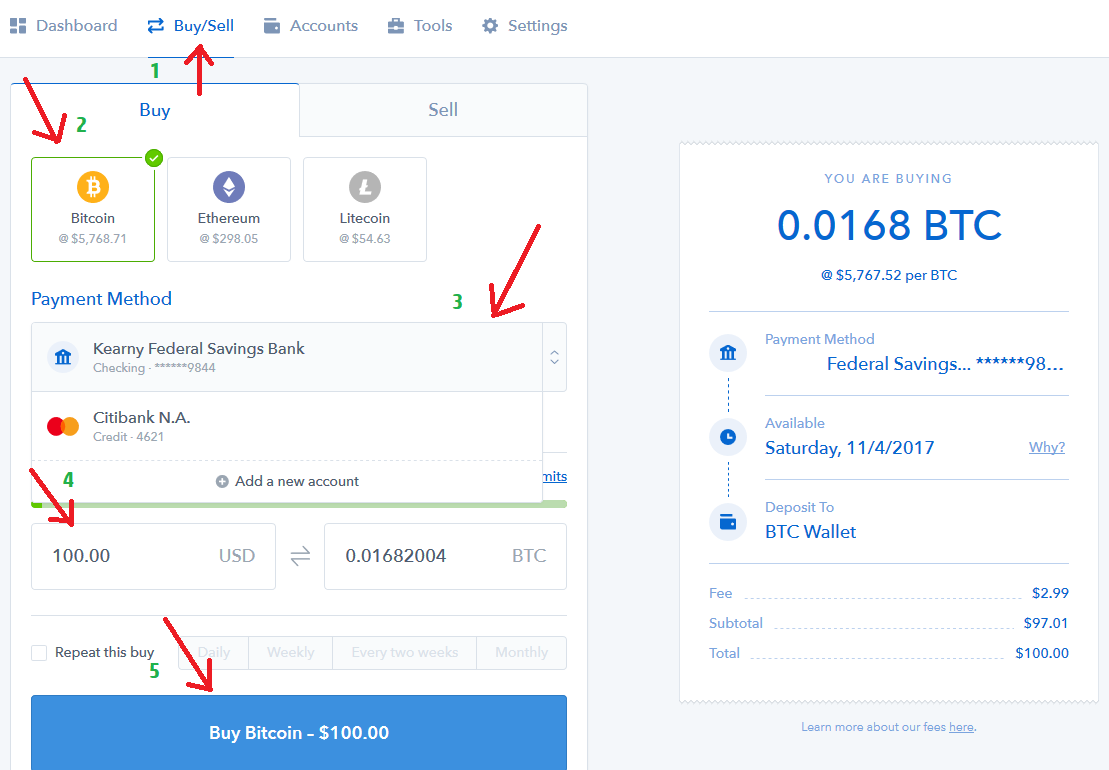
Task: Focus the 100.00 USD amount field
Action: click(x=153, y=556)
